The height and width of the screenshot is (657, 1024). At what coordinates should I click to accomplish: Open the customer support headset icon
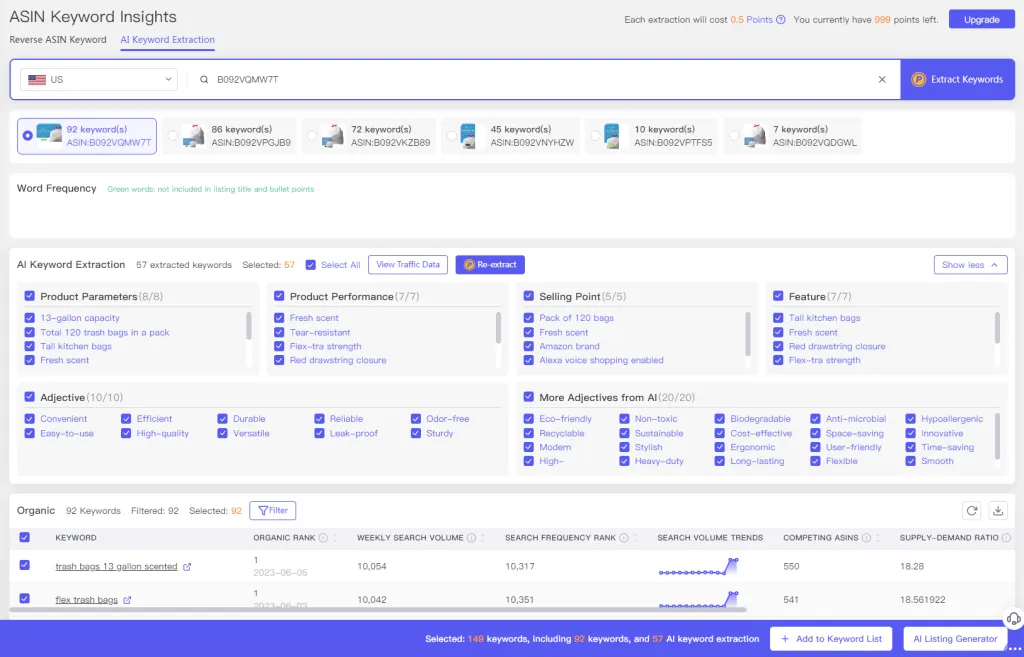click(1012, 619)
